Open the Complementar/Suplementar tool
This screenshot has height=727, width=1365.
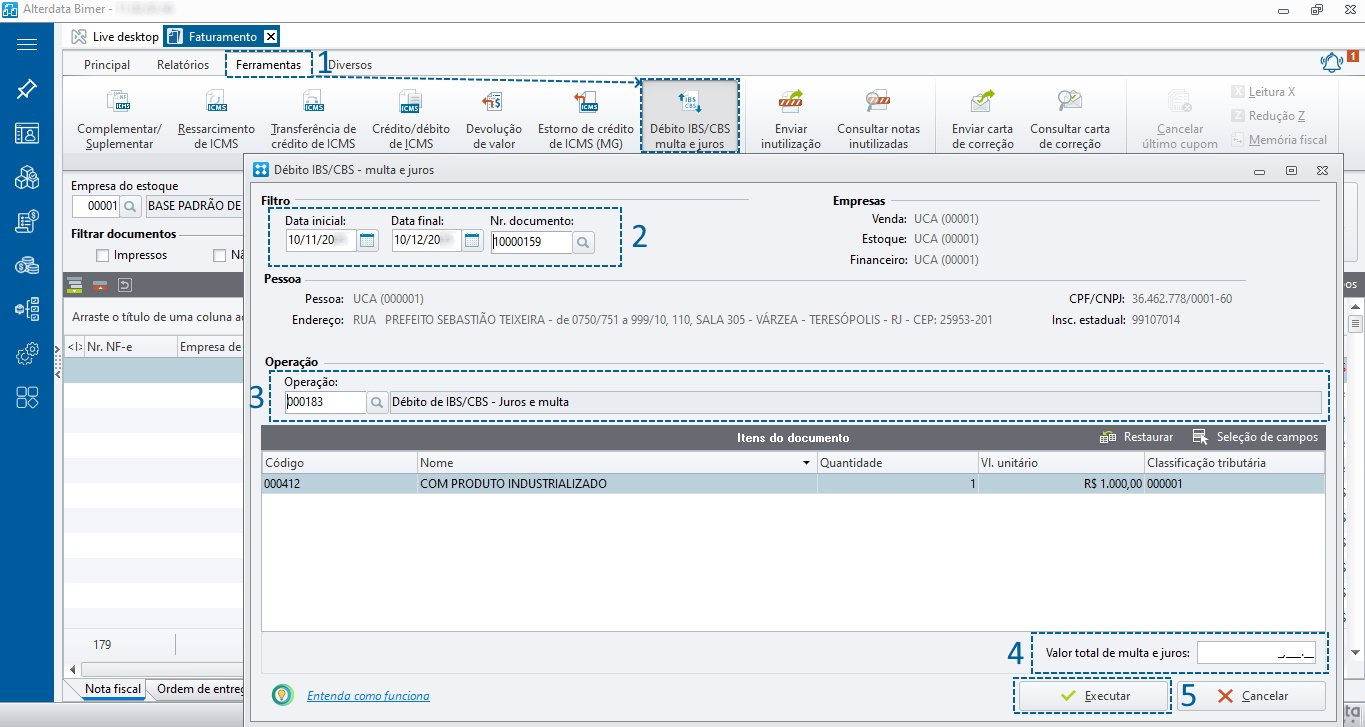tap(119, 118)
